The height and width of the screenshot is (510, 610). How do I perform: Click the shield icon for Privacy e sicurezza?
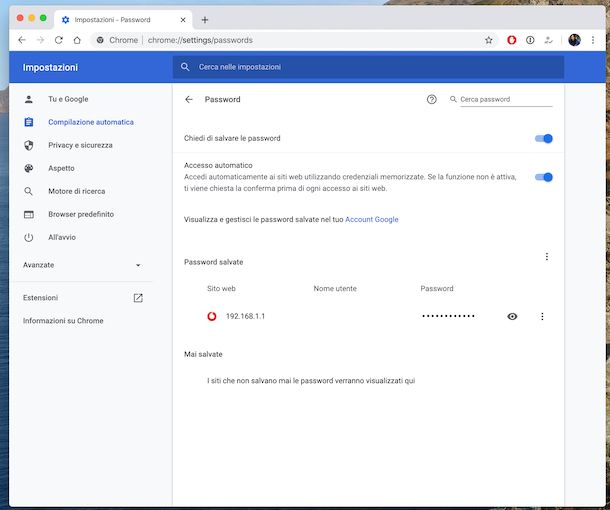(x=28, y=145)
